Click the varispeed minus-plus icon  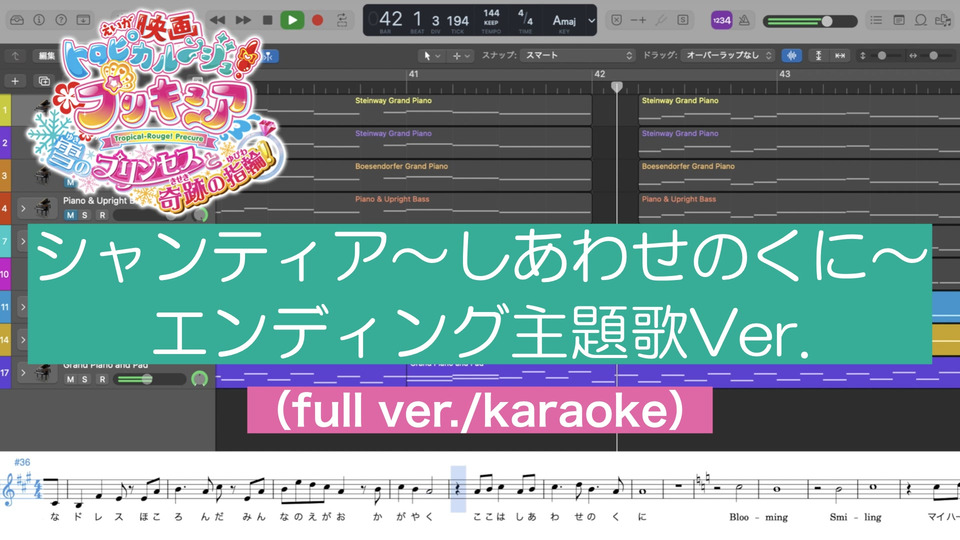638,20
